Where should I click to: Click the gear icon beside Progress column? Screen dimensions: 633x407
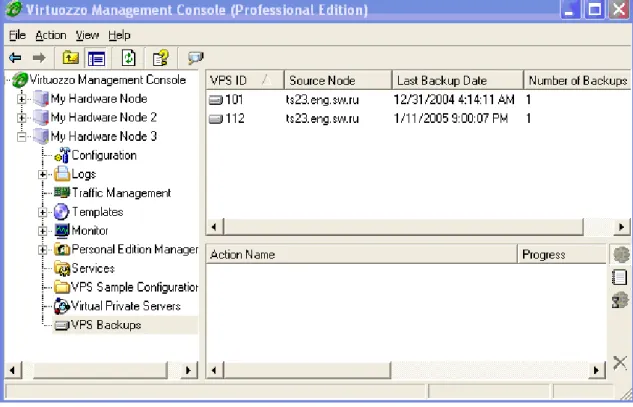(621, 255)
